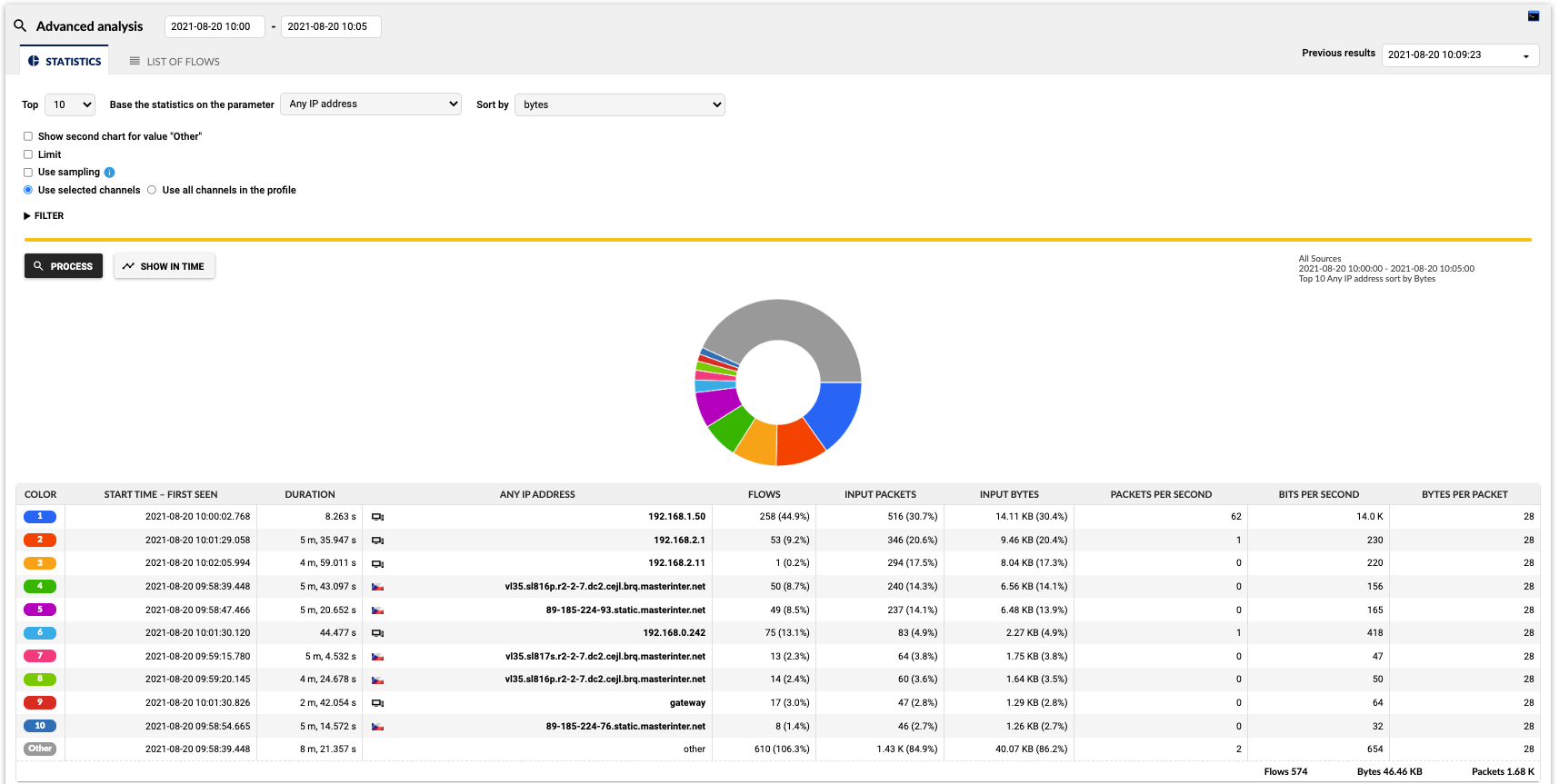The height and width of the screenshot is (784, 1559).
Task: Click the flag icon for 89-185-224-76.static.masterinter.net
Action: coord(377,727)
